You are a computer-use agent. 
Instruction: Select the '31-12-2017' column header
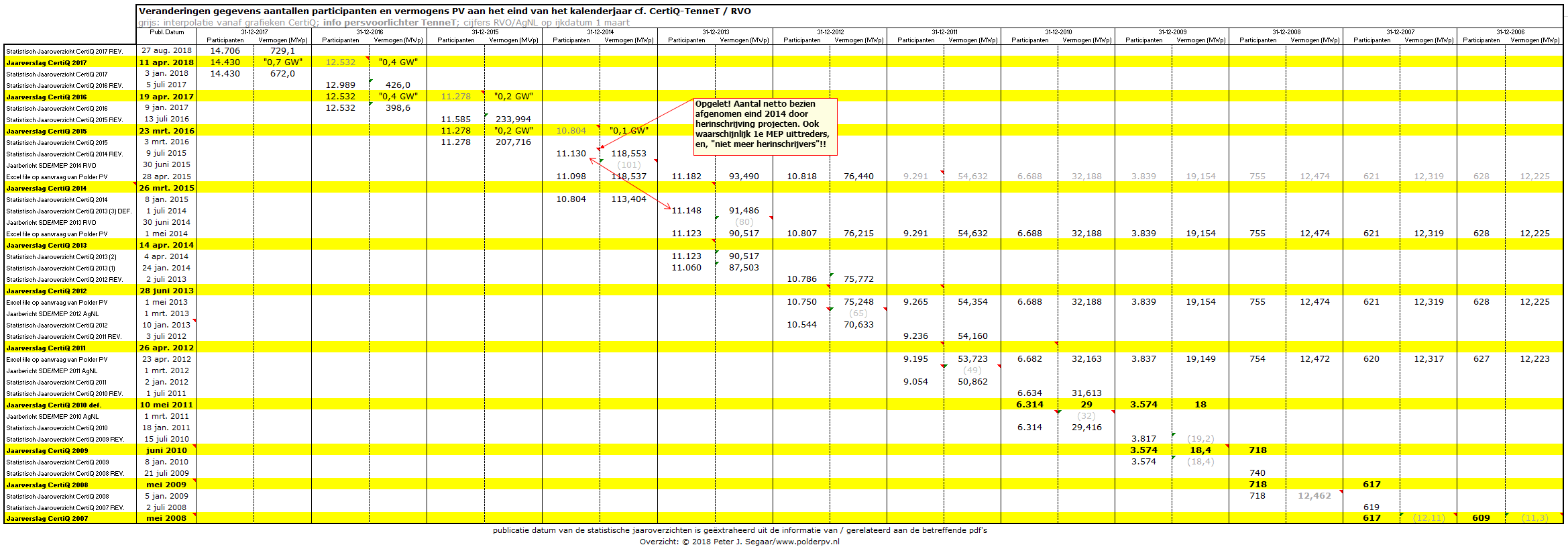(x=254, y=32)
